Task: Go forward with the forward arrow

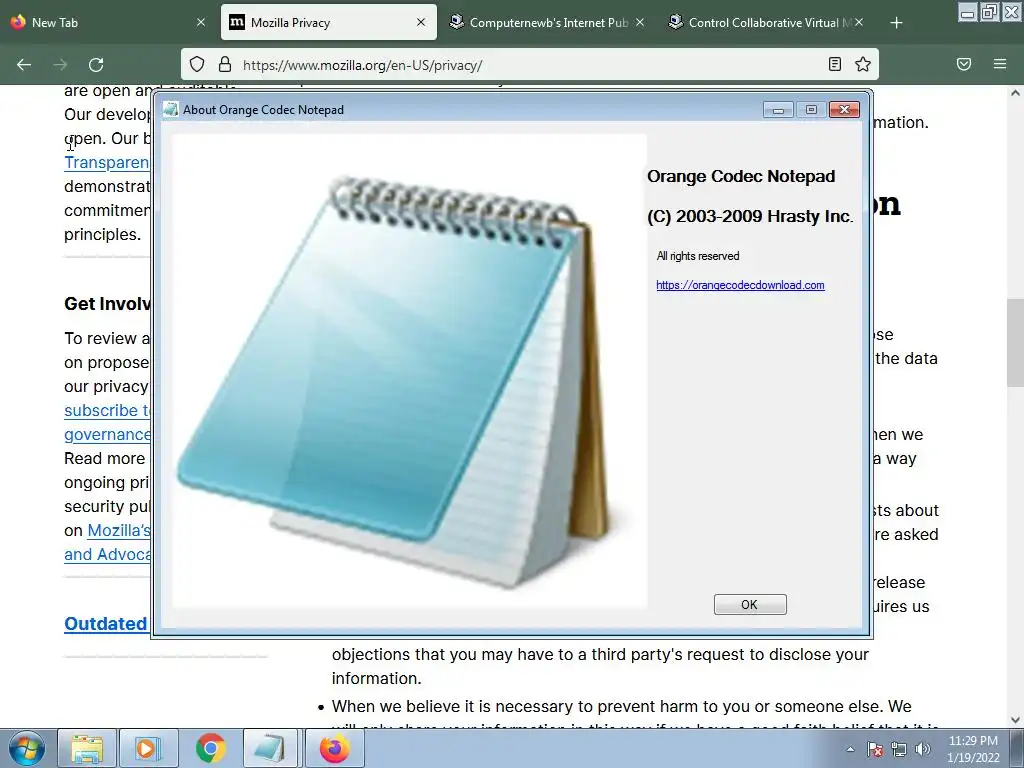Action: click(60, 65)
